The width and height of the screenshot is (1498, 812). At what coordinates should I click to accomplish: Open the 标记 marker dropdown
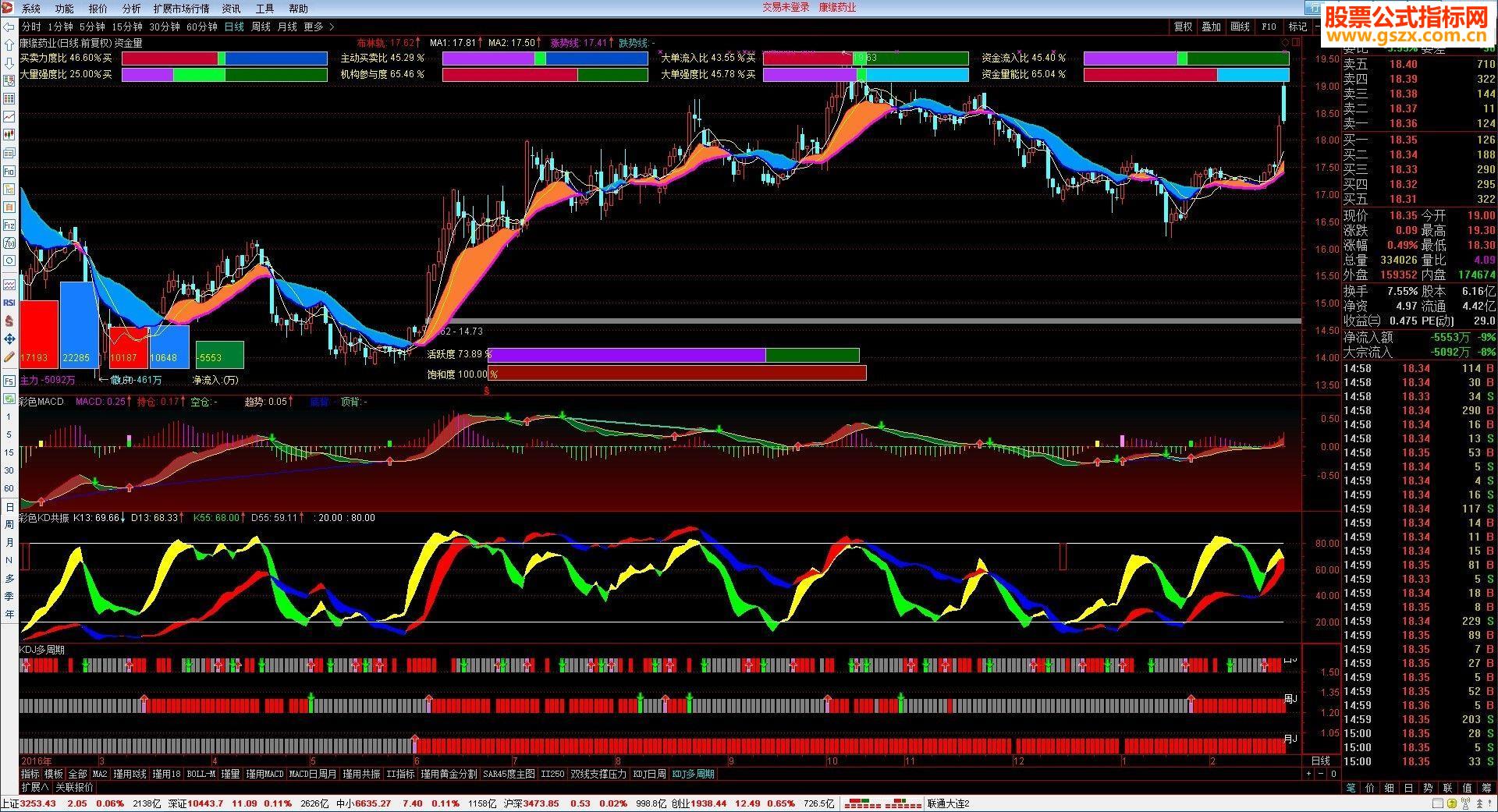(x=1297, y=27)
